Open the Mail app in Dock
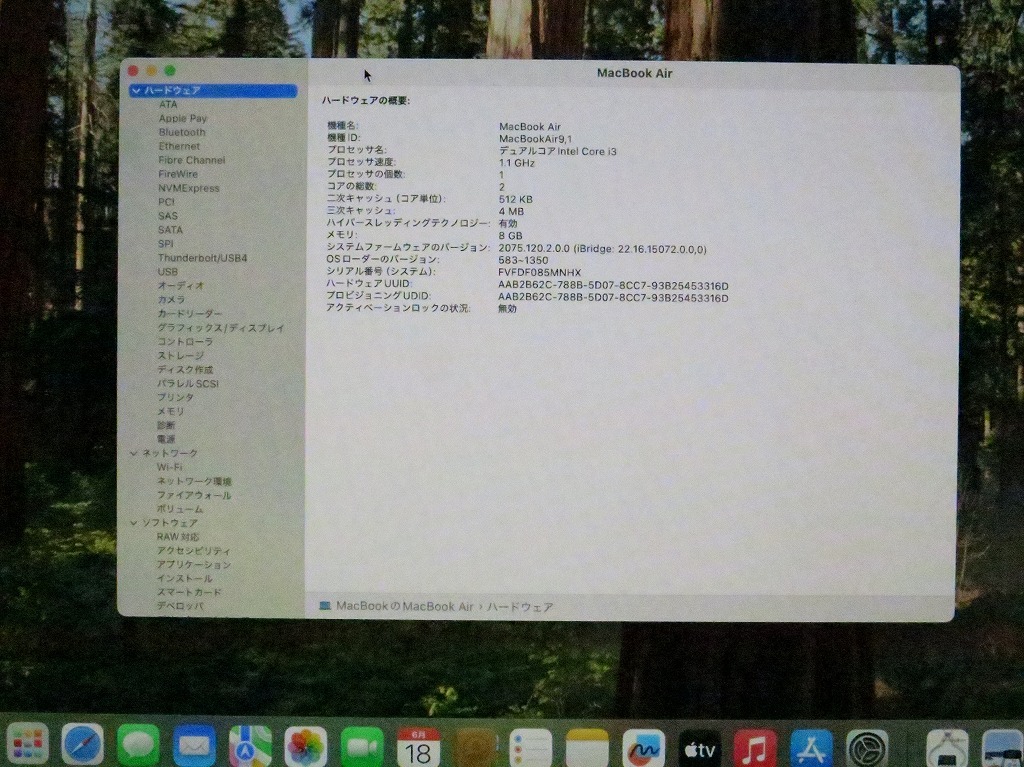The width and height of the screenshot is (1024, 767). point(195,744)
